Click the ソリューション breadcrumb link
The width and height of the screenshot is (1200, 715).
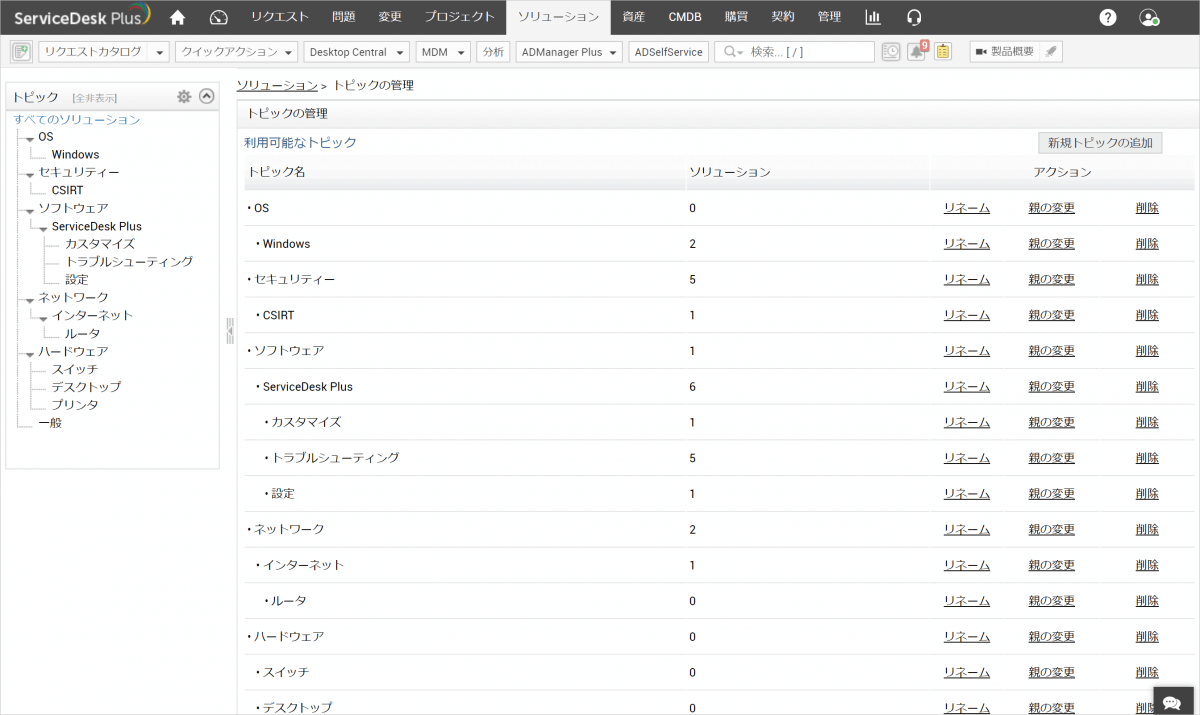[x=277, y=85]
